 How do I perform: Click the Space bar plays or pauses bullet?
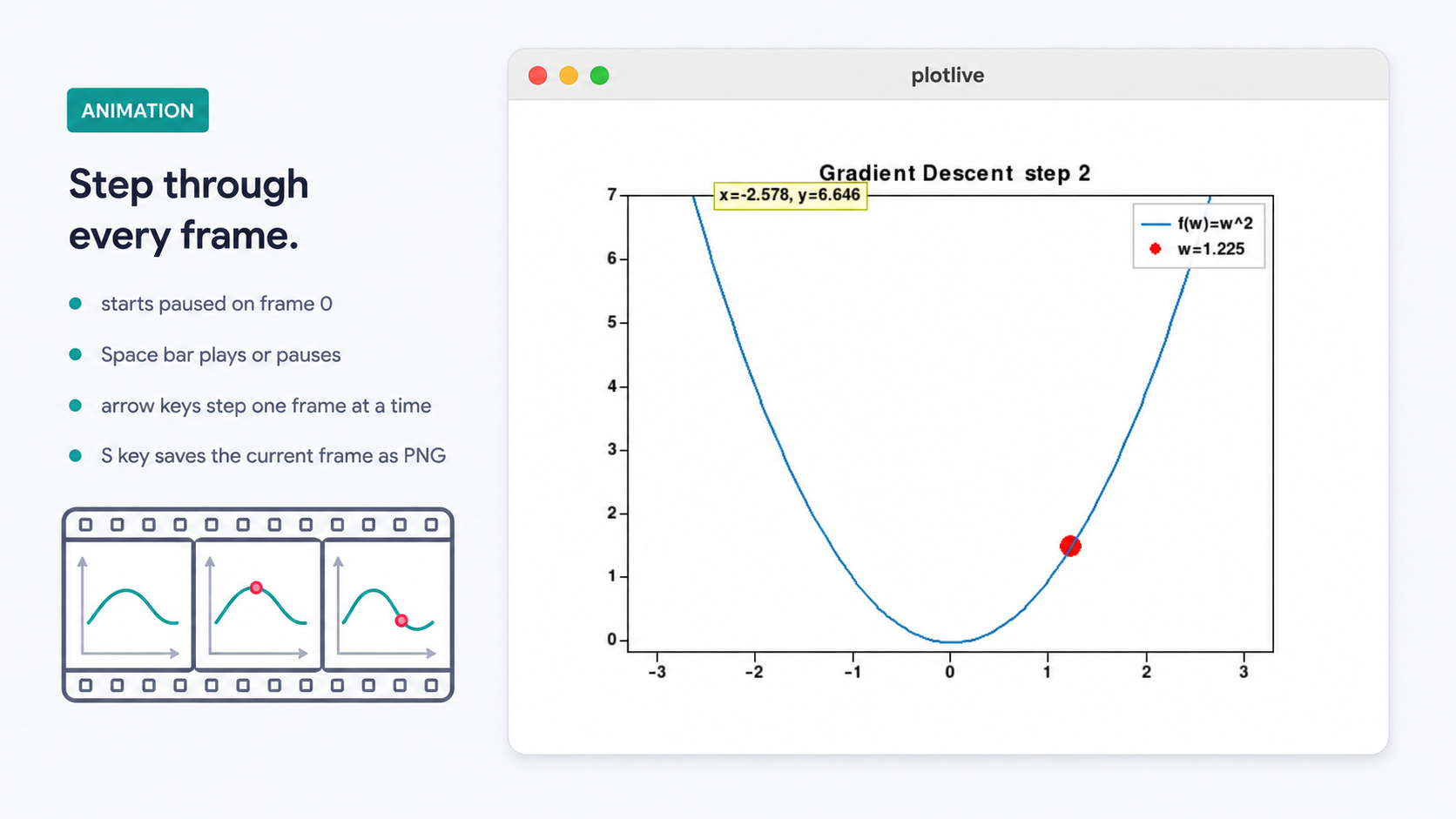220,355
